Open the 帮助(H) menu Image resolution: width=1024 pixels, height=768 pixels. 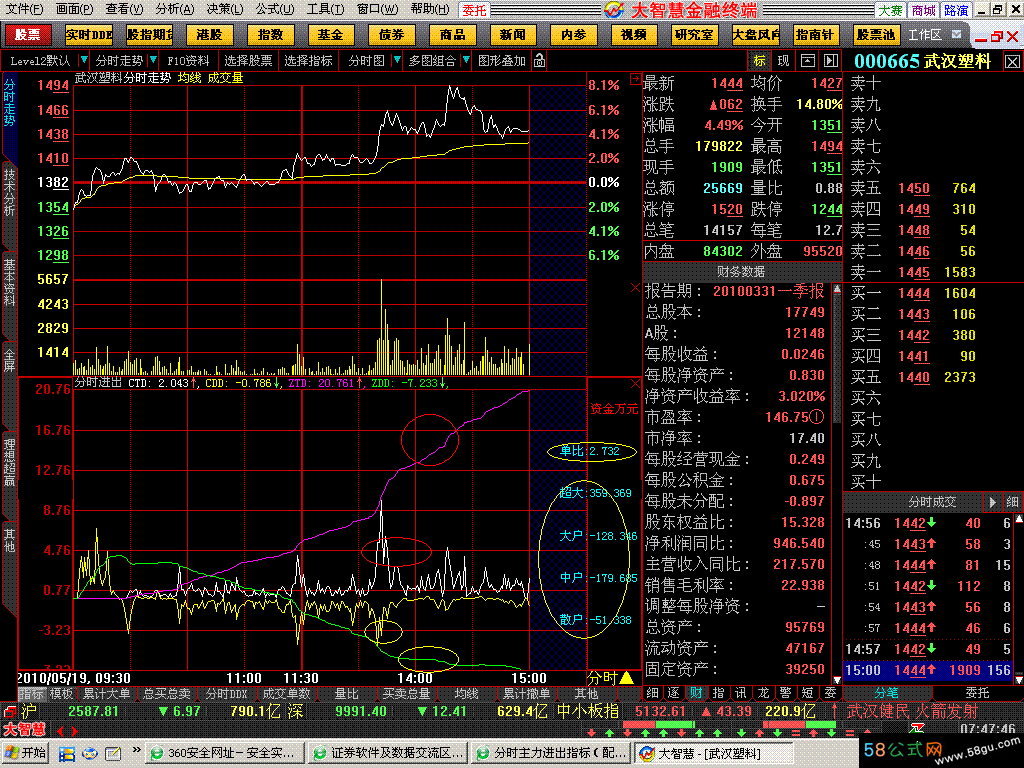430,9
